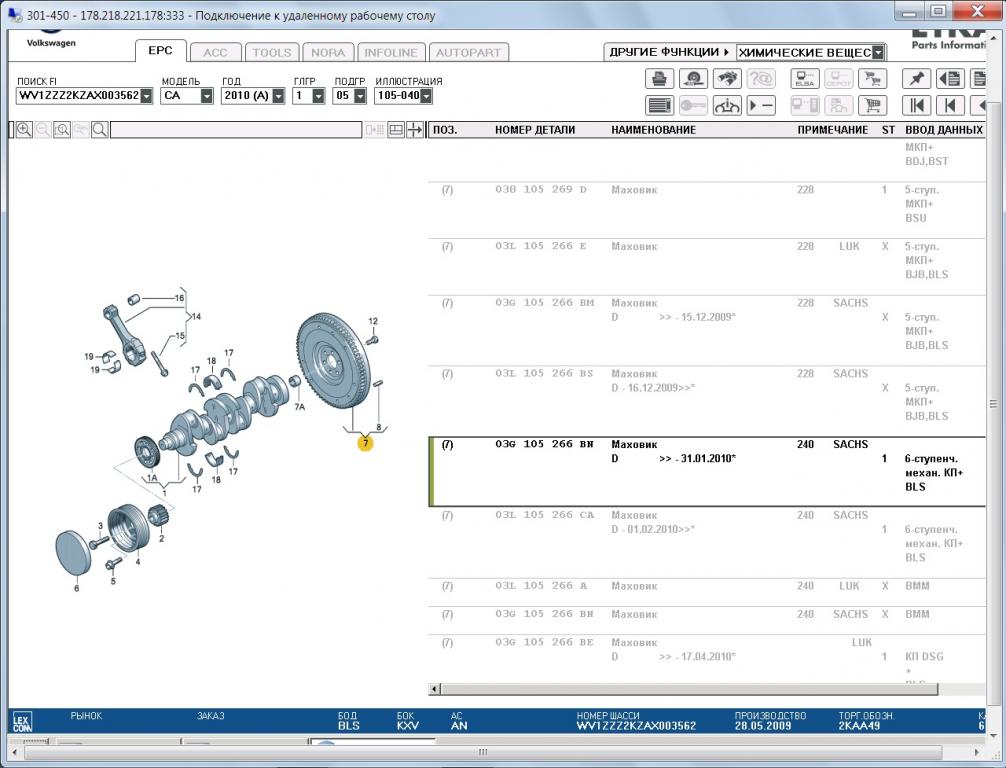Click the pushpin icon
The height and width of the screenshot is (768, 1006).
coord(916,79)
